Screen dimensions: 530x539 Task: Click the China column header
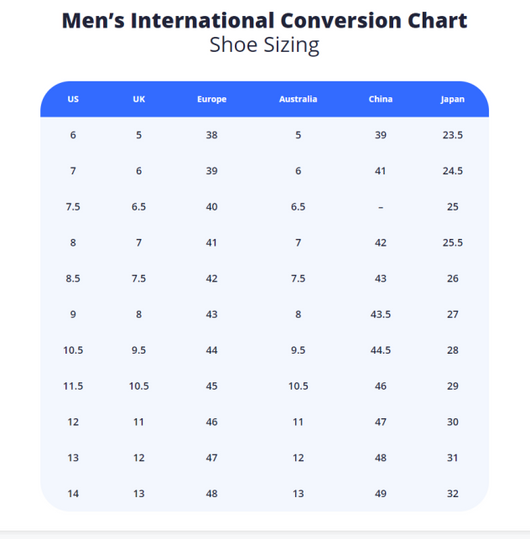coord(380,99)
